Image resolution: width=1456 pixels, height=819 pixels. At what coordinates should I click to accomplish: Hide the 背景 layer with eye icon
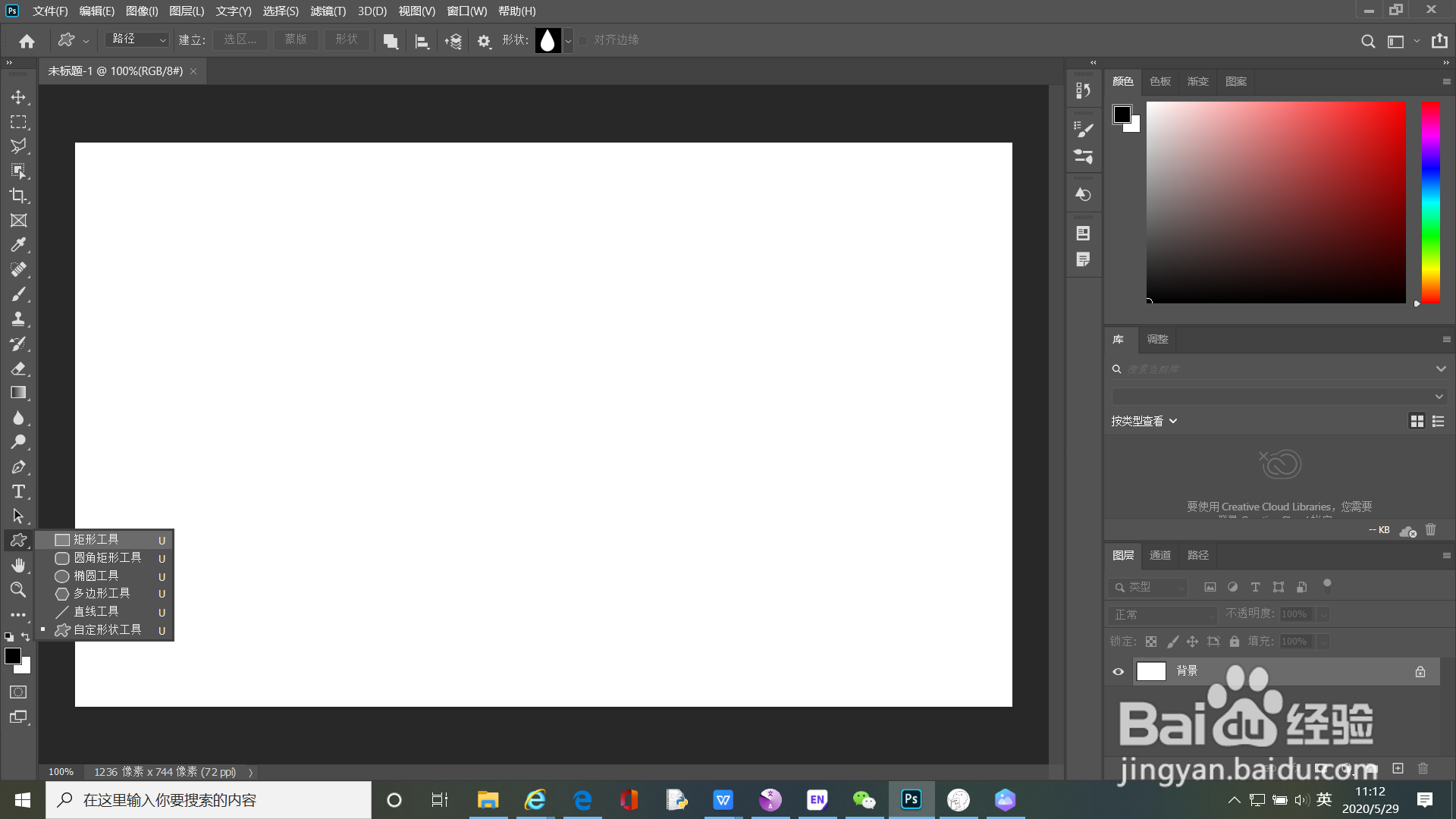(x=1118, y=671)
